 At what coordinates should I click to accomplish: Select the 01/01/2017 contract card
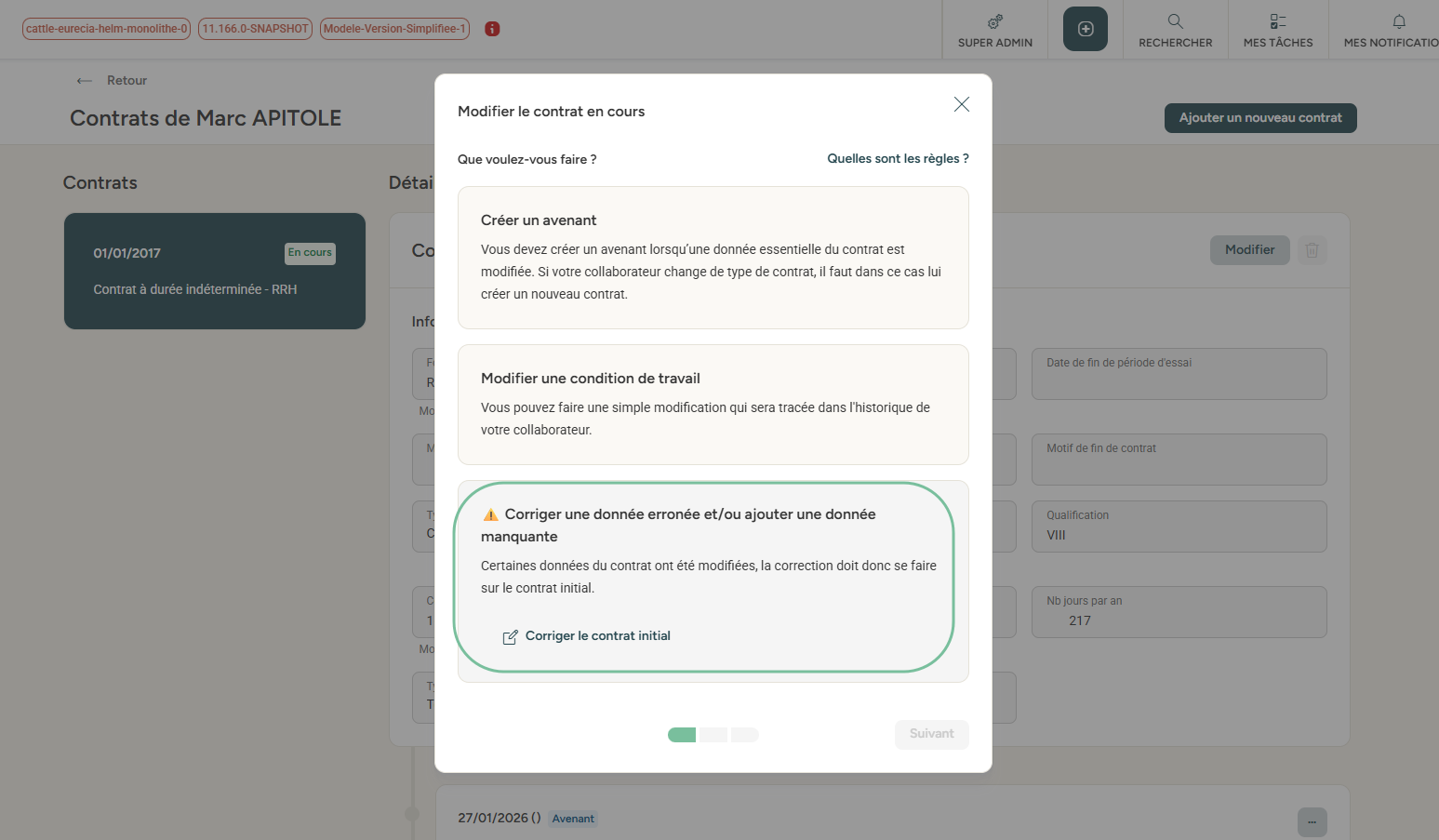coord(214,271)
